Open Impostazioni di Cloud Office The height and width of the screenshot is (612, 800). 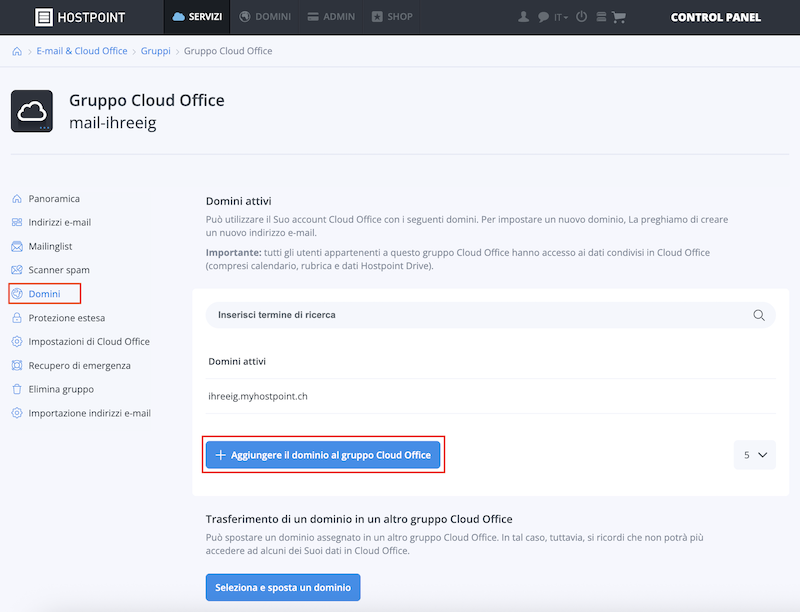pyautogui.click(x=89, y=342)
